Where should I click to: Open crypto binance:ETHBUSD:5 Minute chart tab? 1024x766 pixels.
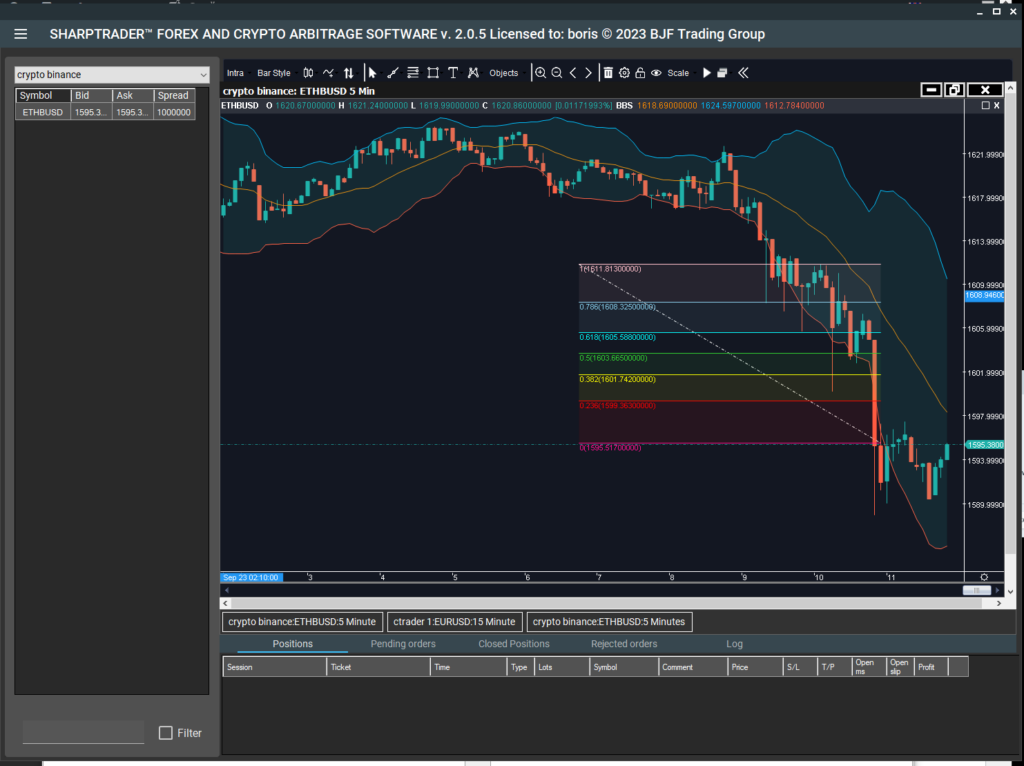click(302, 622)
